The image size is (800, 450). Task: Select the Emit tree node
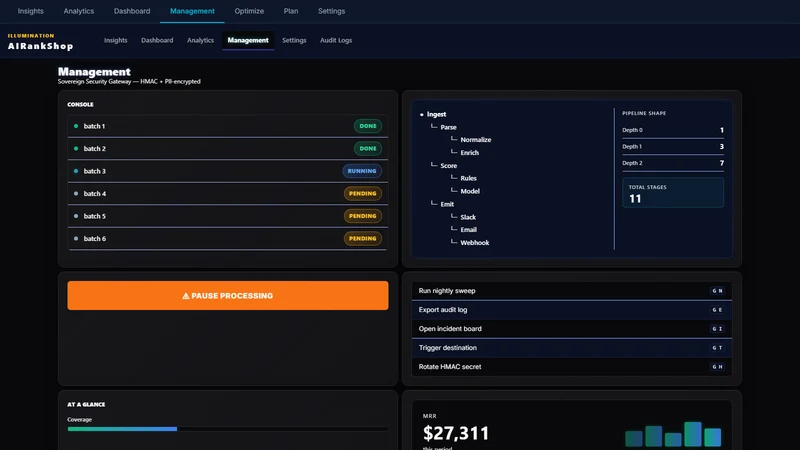447,204
